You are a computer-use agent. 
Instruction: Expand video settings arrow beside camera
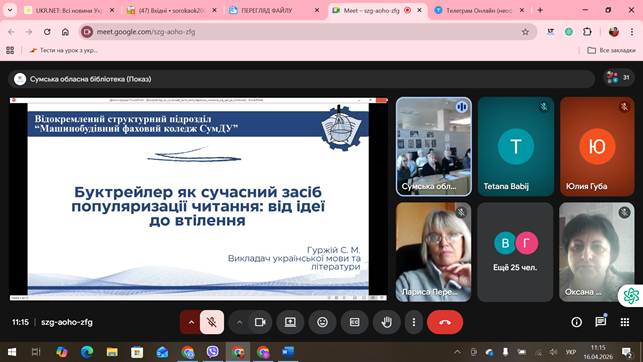239,322
